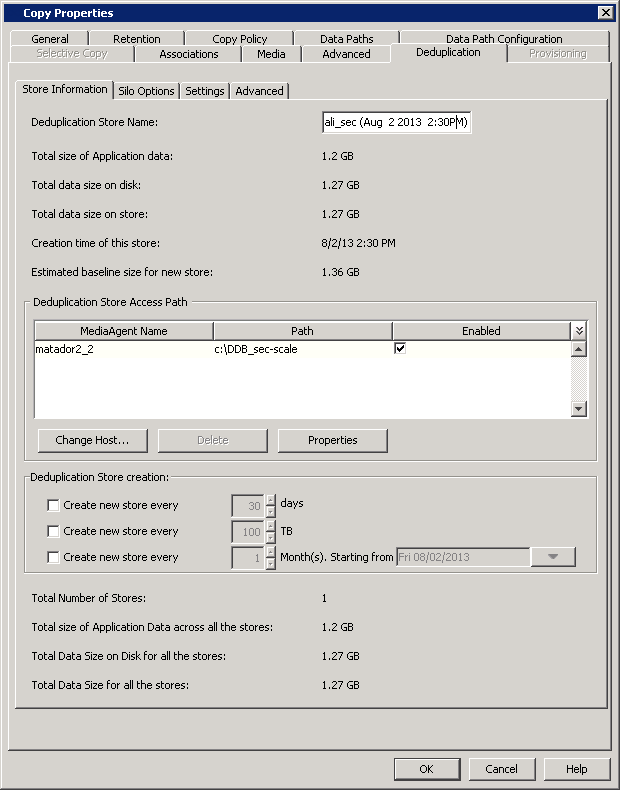This screenshot has width=620, height=790.
Task: Click the access path list scroll down arrow
Action: point(579,409)
